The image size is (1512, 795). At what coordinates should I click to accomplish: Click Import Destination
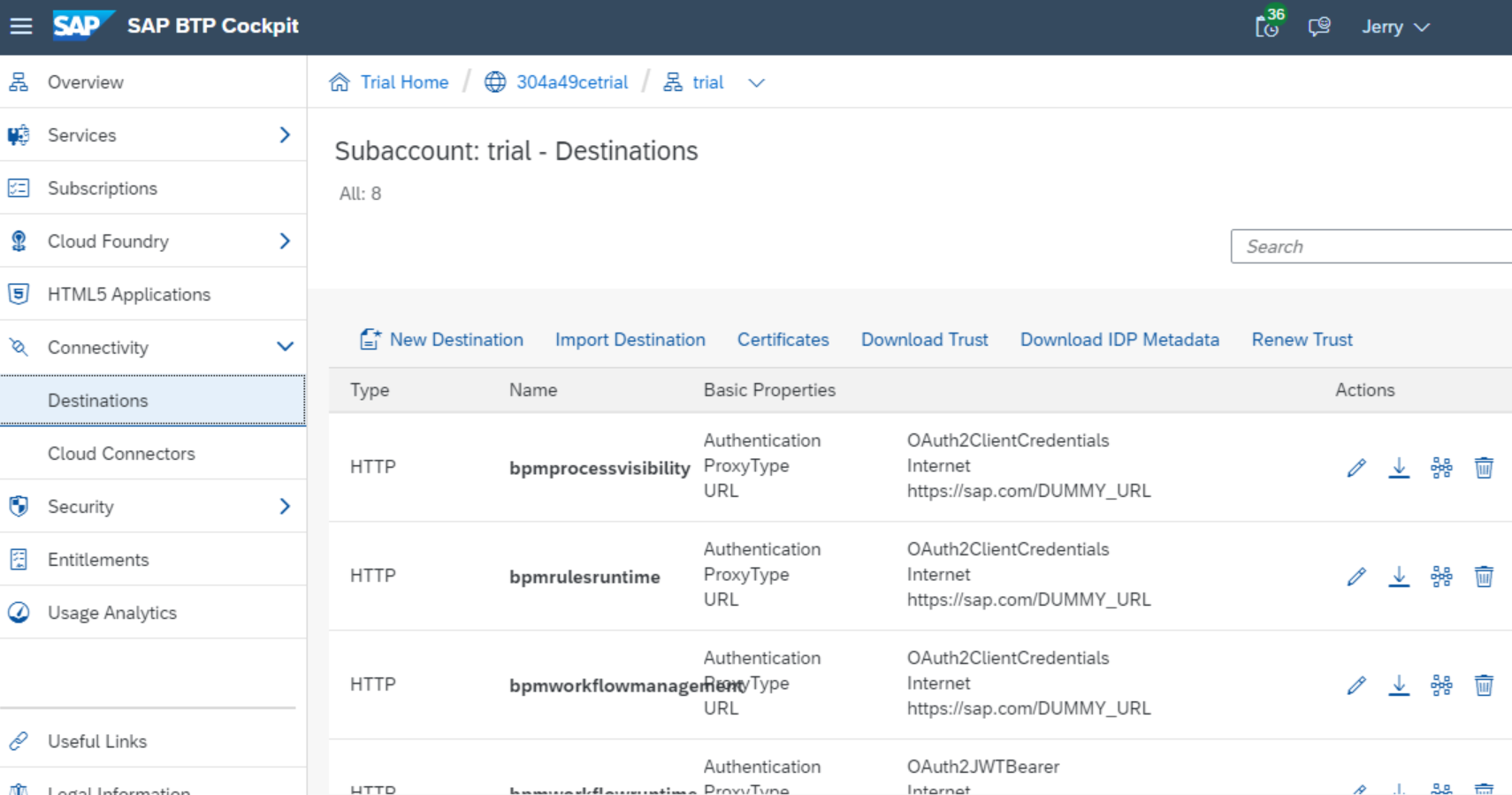coord(630,340)
